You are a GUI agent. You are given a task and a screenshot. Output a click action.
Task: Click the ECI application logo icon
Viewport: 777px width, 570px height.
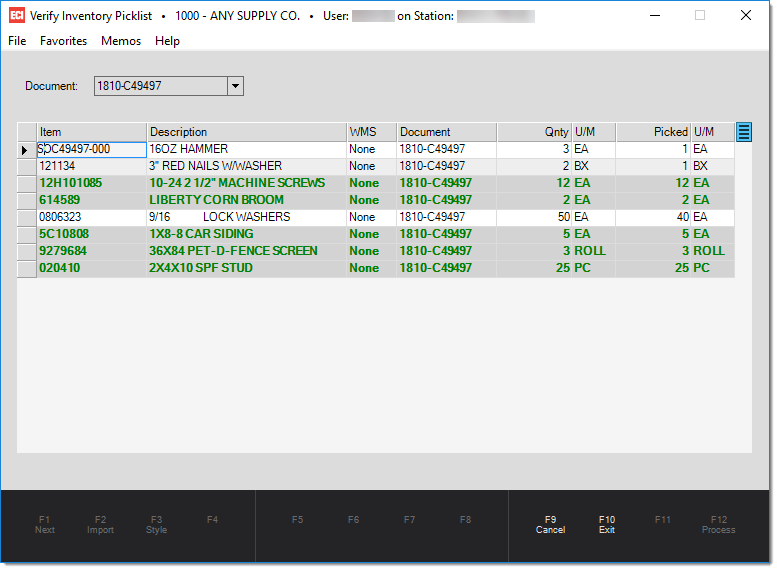(x=17, y=15)
